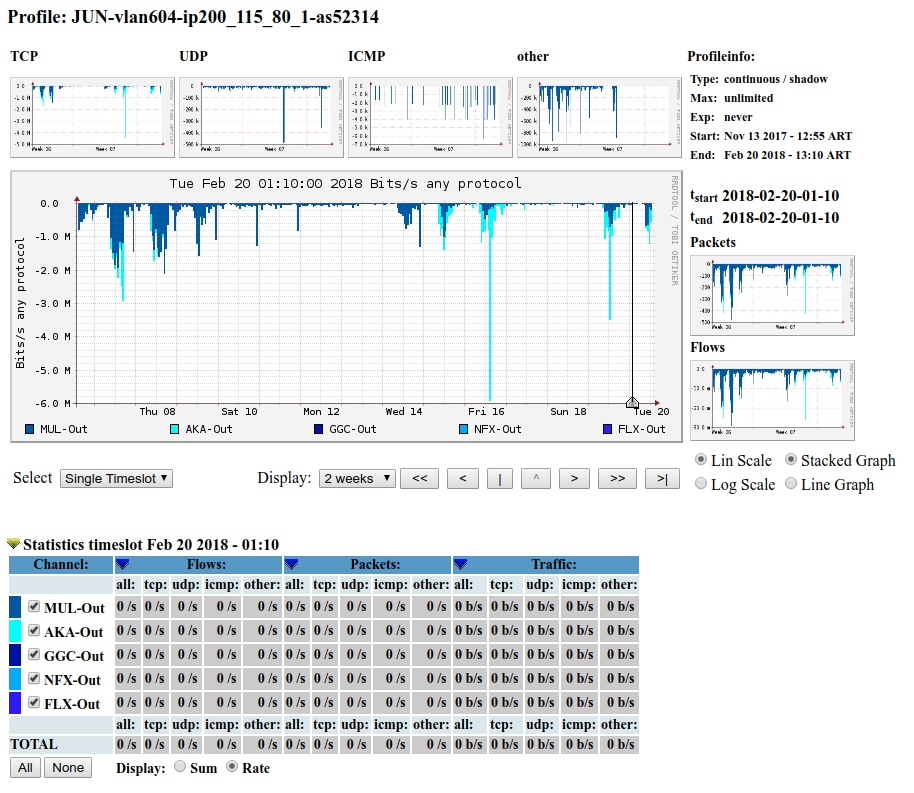Center the cursor using the | button
The width and height of the screenshot is (914, 793).
tap(499, 479)
